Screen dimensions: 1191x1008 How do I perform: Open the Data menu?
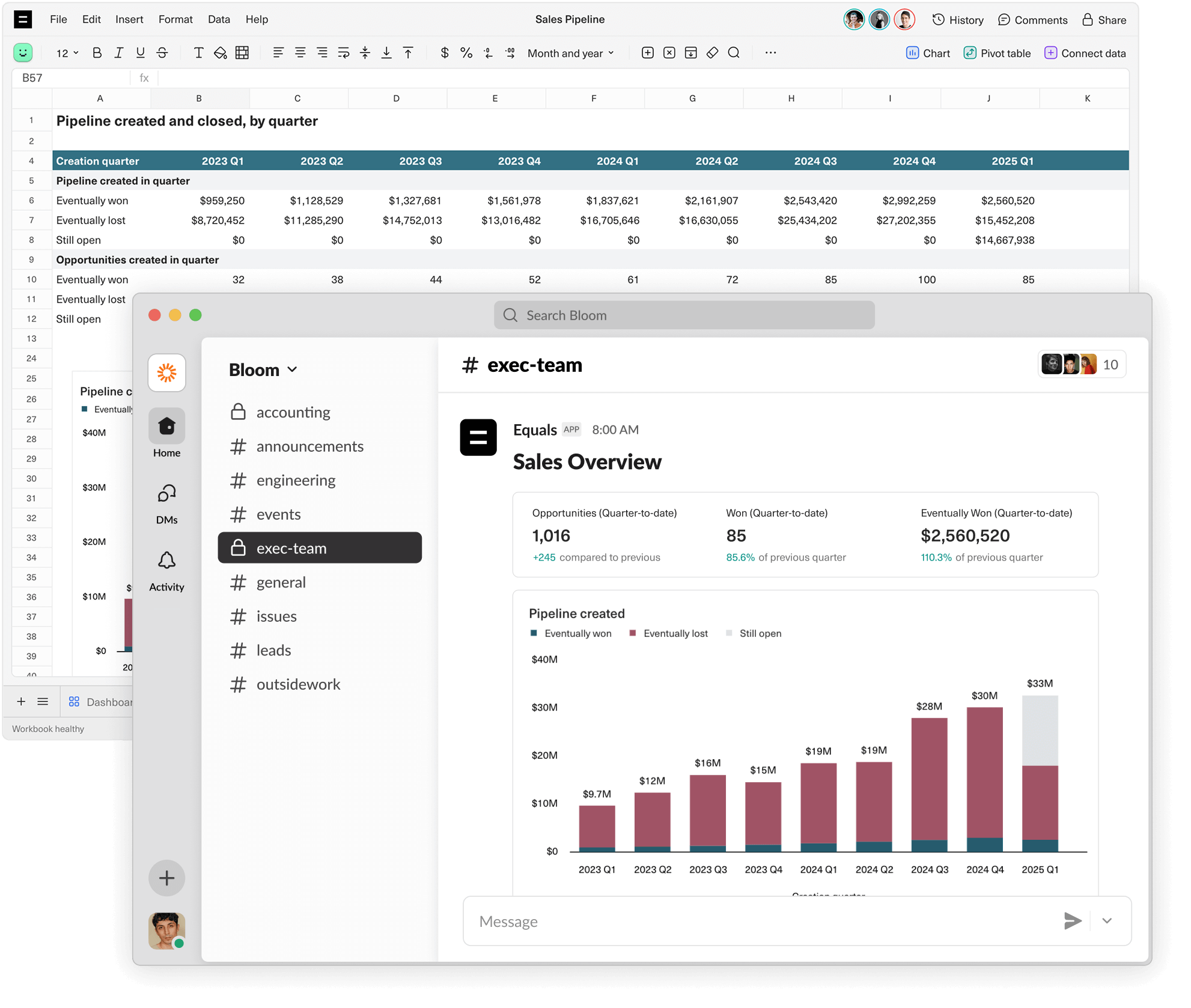pyautogui.click(x=219, y=19)
